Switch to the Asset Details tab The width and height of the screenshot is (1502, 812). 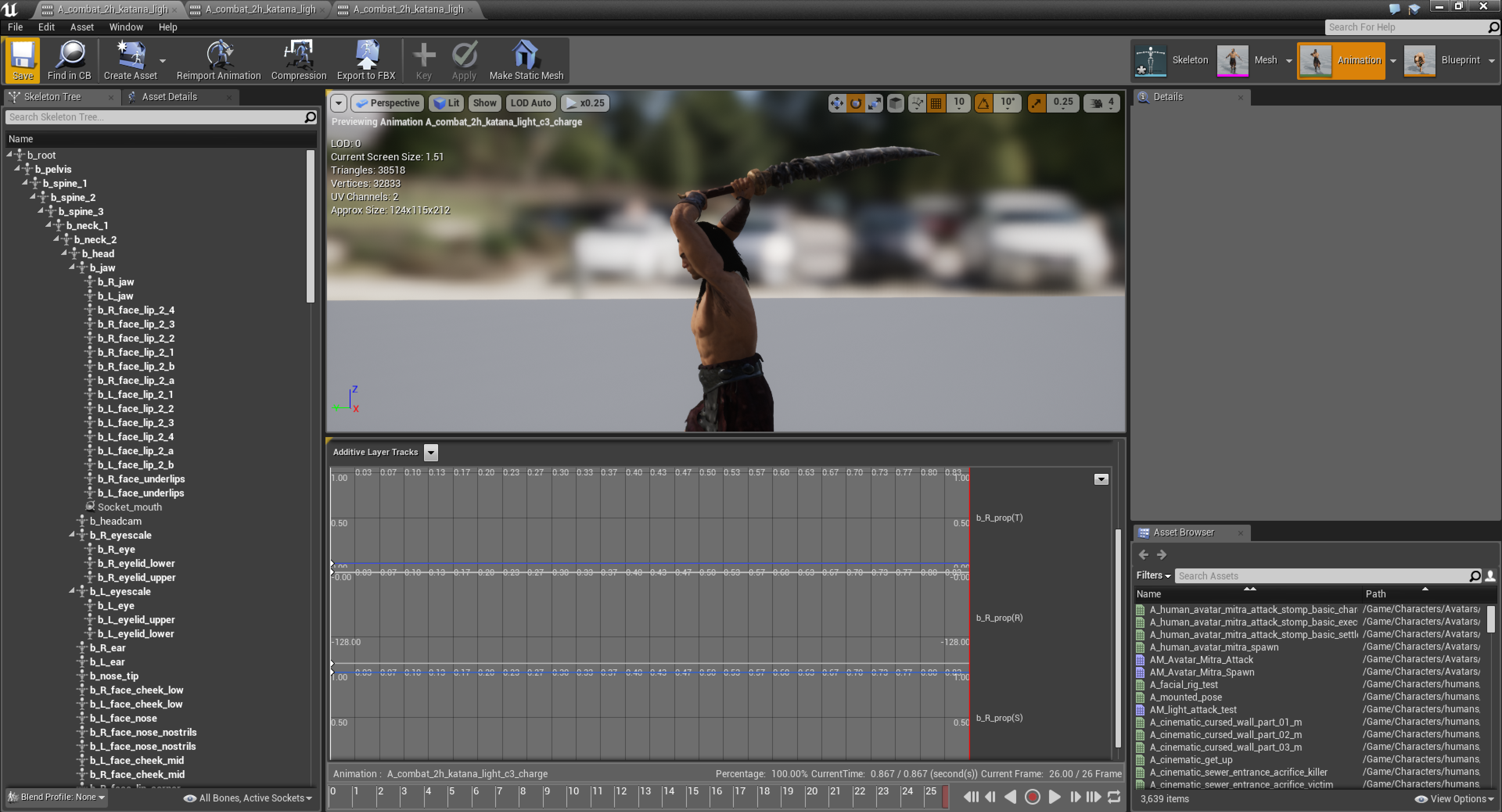169,97
